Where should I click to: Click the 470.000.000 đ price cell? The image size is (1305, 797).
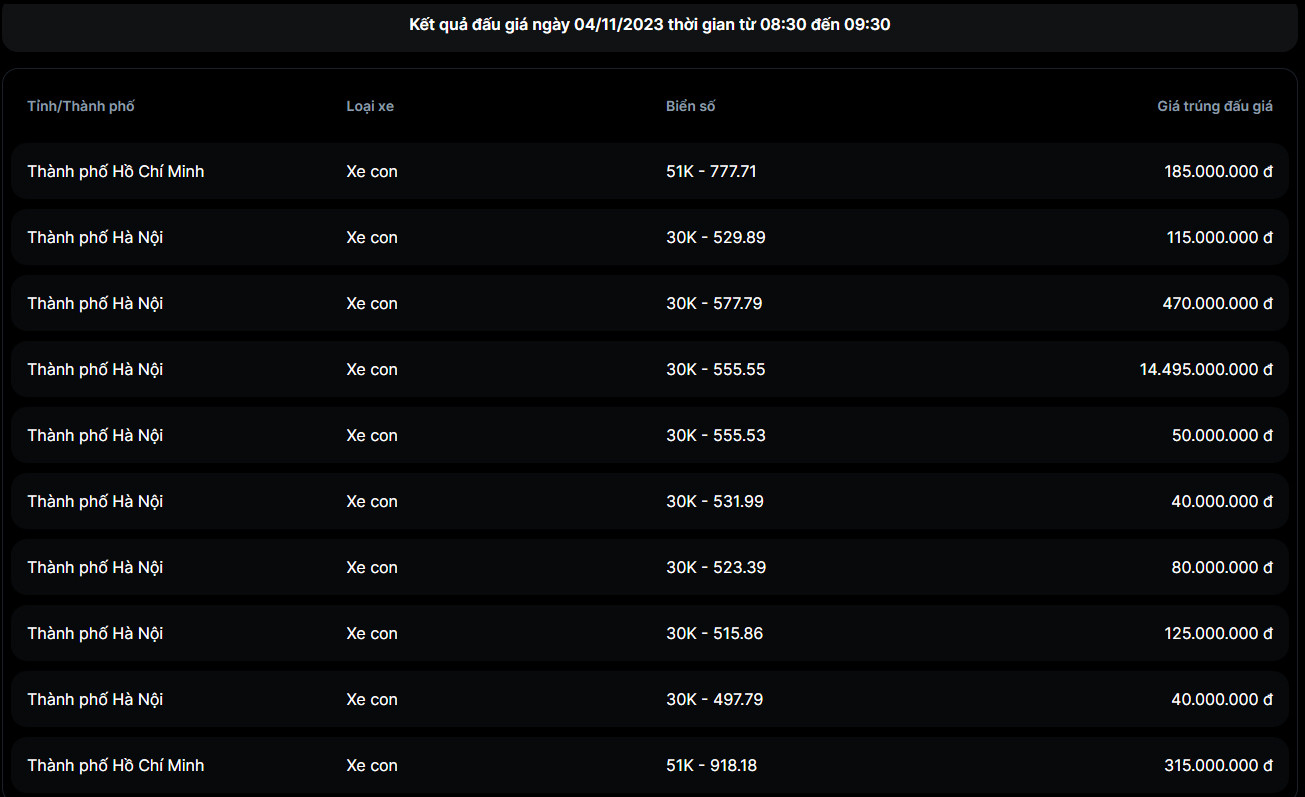tap(1217, 303)
